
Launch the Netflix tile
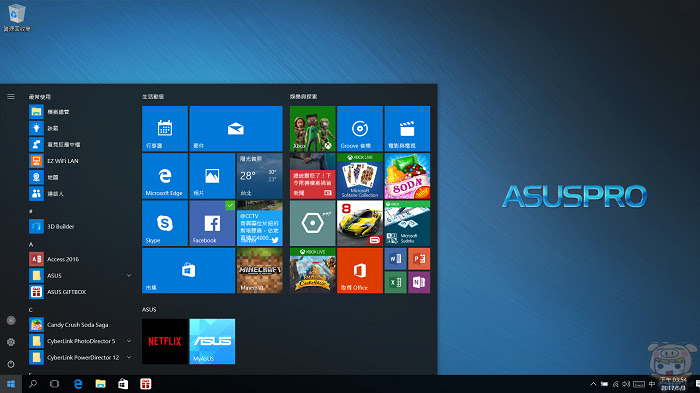click(165, 341)
